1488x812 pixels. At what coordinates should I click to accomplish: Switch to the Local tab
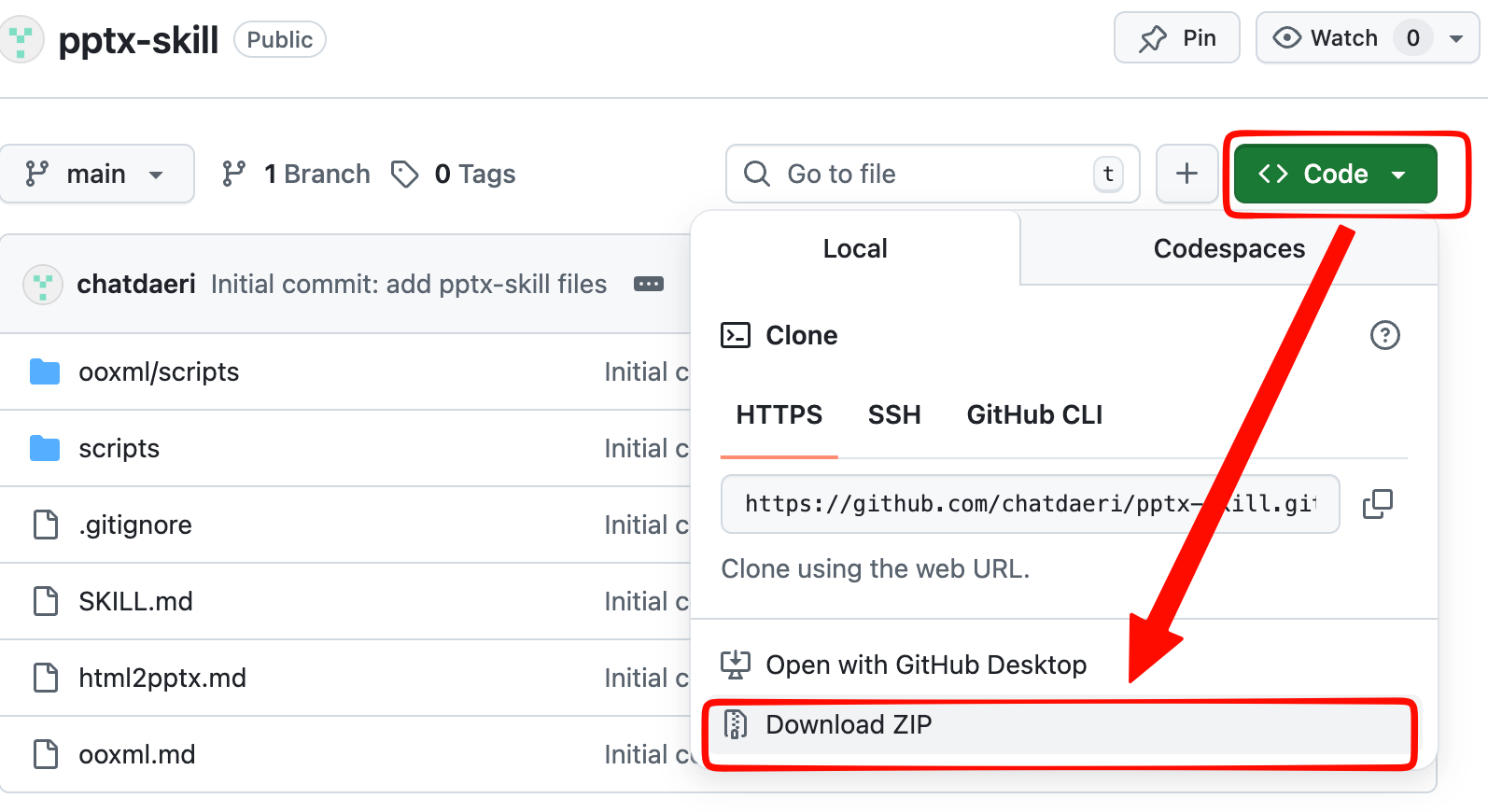click(x=855, y=248)
